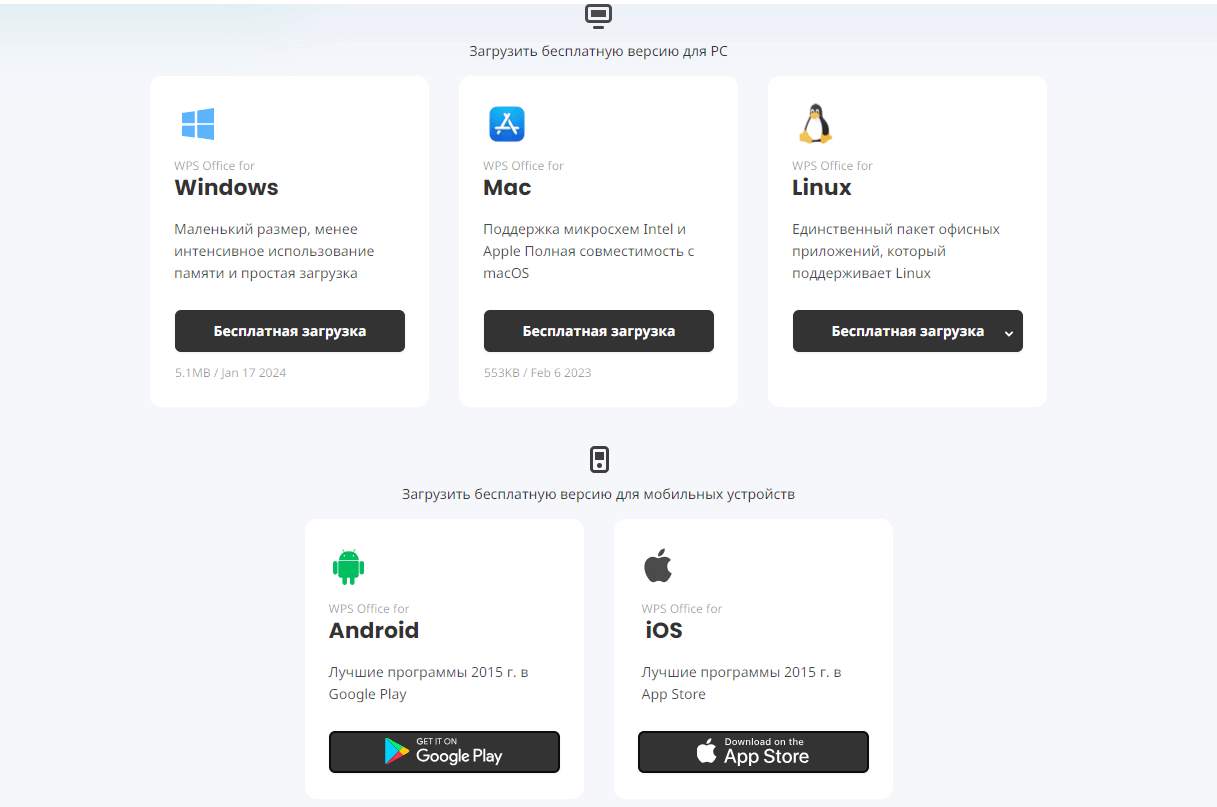The width and height of the screenshot is (1217, 807).
Task: Click the heading about мобильных устройств
Action: coord(599,494)
